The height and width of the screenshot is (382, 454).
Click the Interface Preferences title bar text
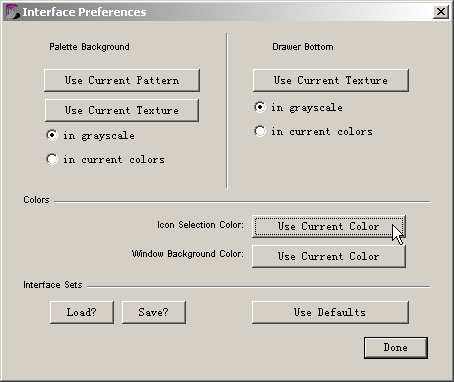tap(84, 12)
